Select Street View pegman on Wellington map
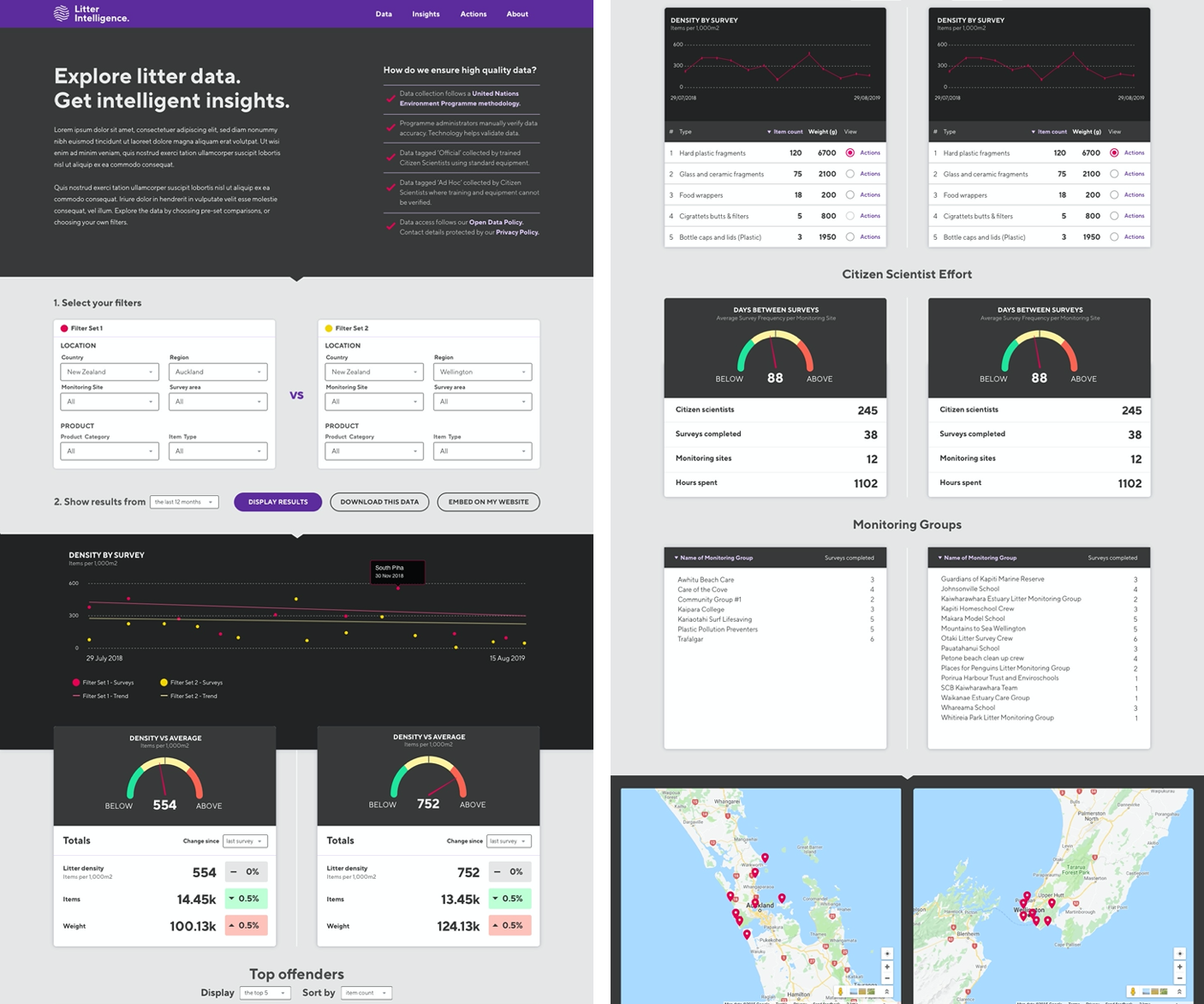The image size is (1204, 1004). [x=1132, y=992]
